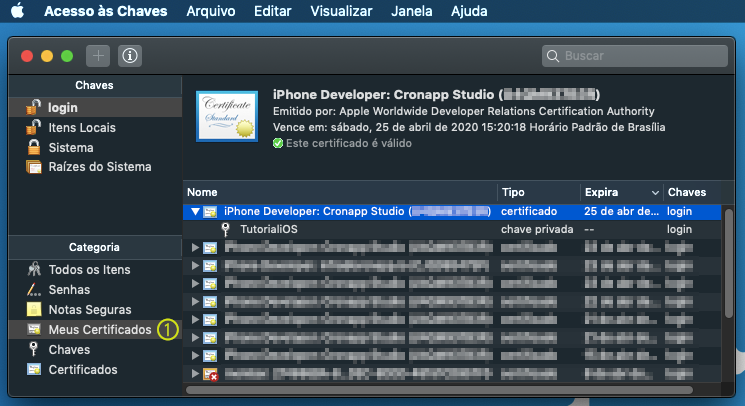Sort by the Tipo column header
The image size is (745, 406).
point(539,192)
